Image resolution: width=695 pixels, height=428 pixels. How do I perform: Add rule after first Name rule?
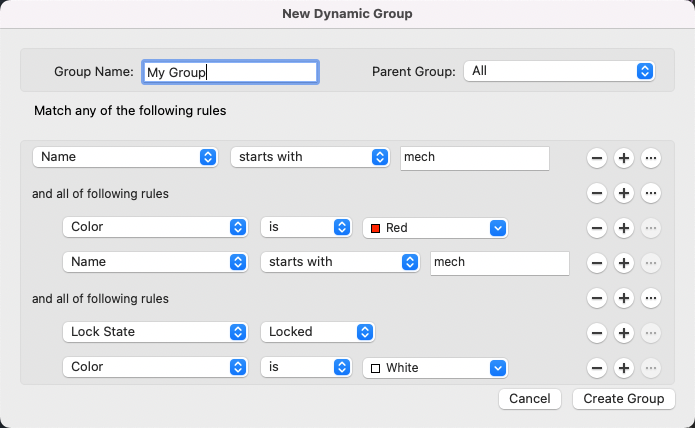click(x=623, y=158)
